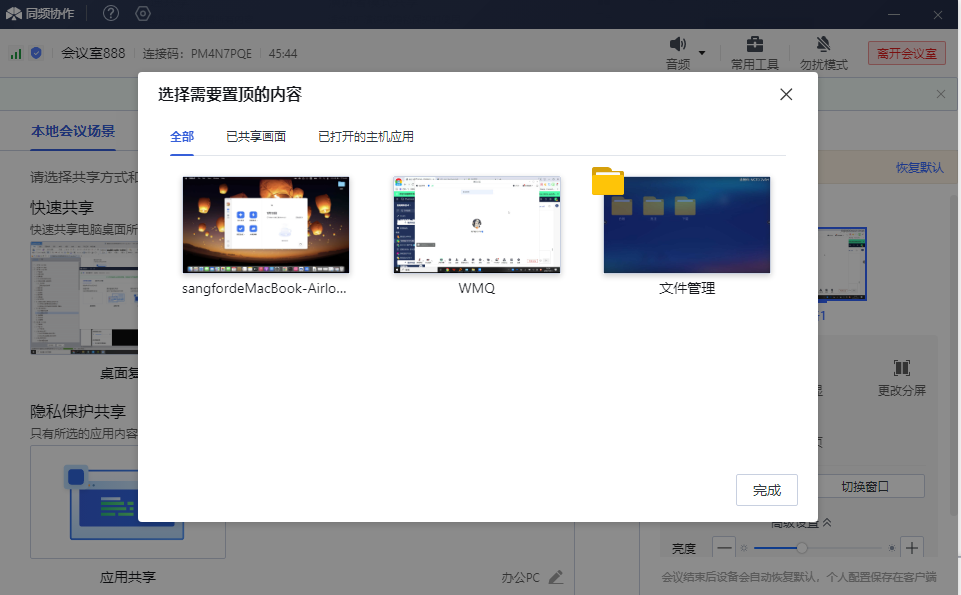Switch to the 已打开的主机应用 tab
This screenshot has height=595, width=961.
coord(366,137)
